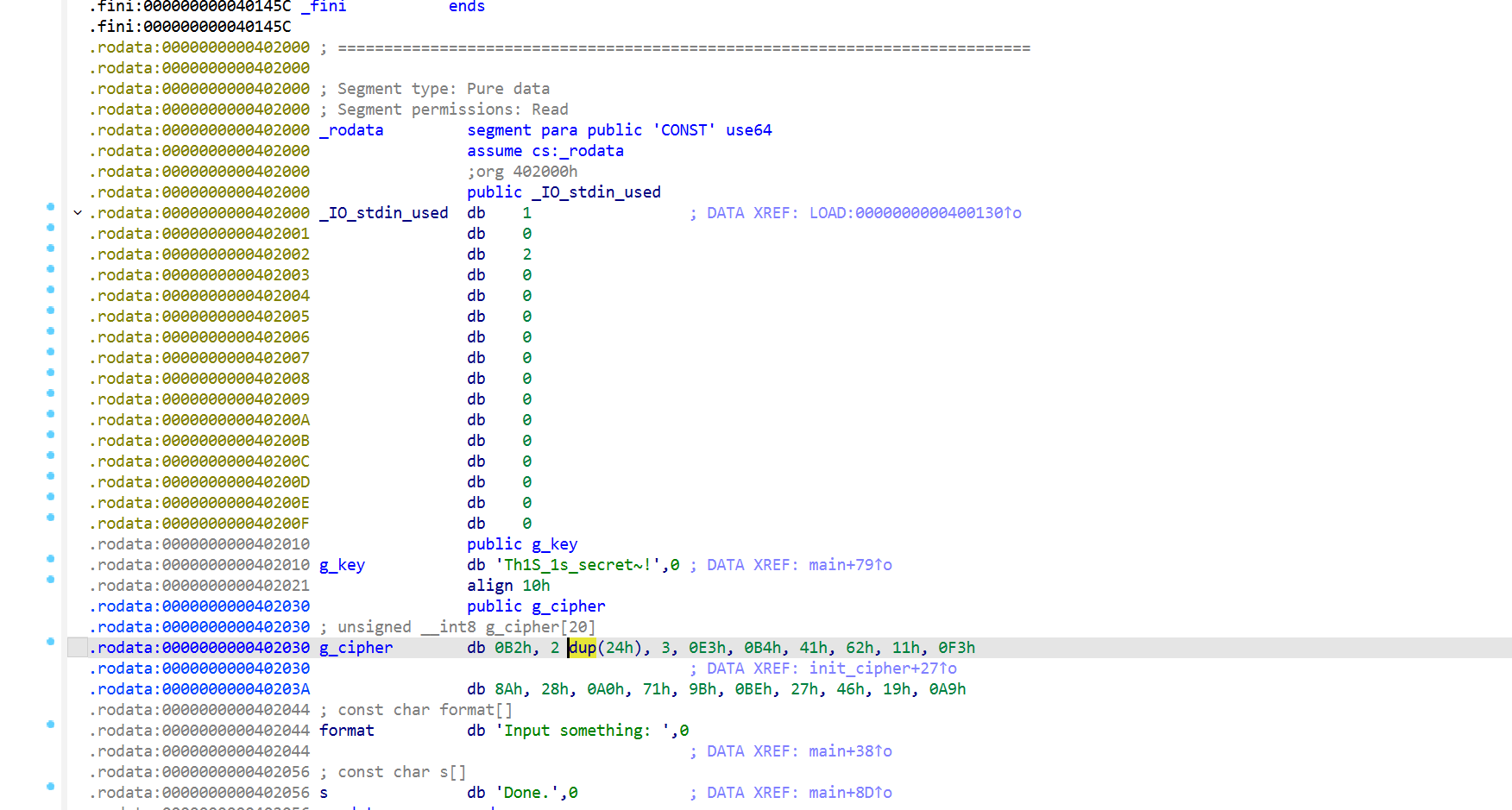This screenshot has height=810, width=1512.
Task: Toggle breakpoint dot on the 'Done.' line
Action: pyautogui.click(x=50, y=787)
